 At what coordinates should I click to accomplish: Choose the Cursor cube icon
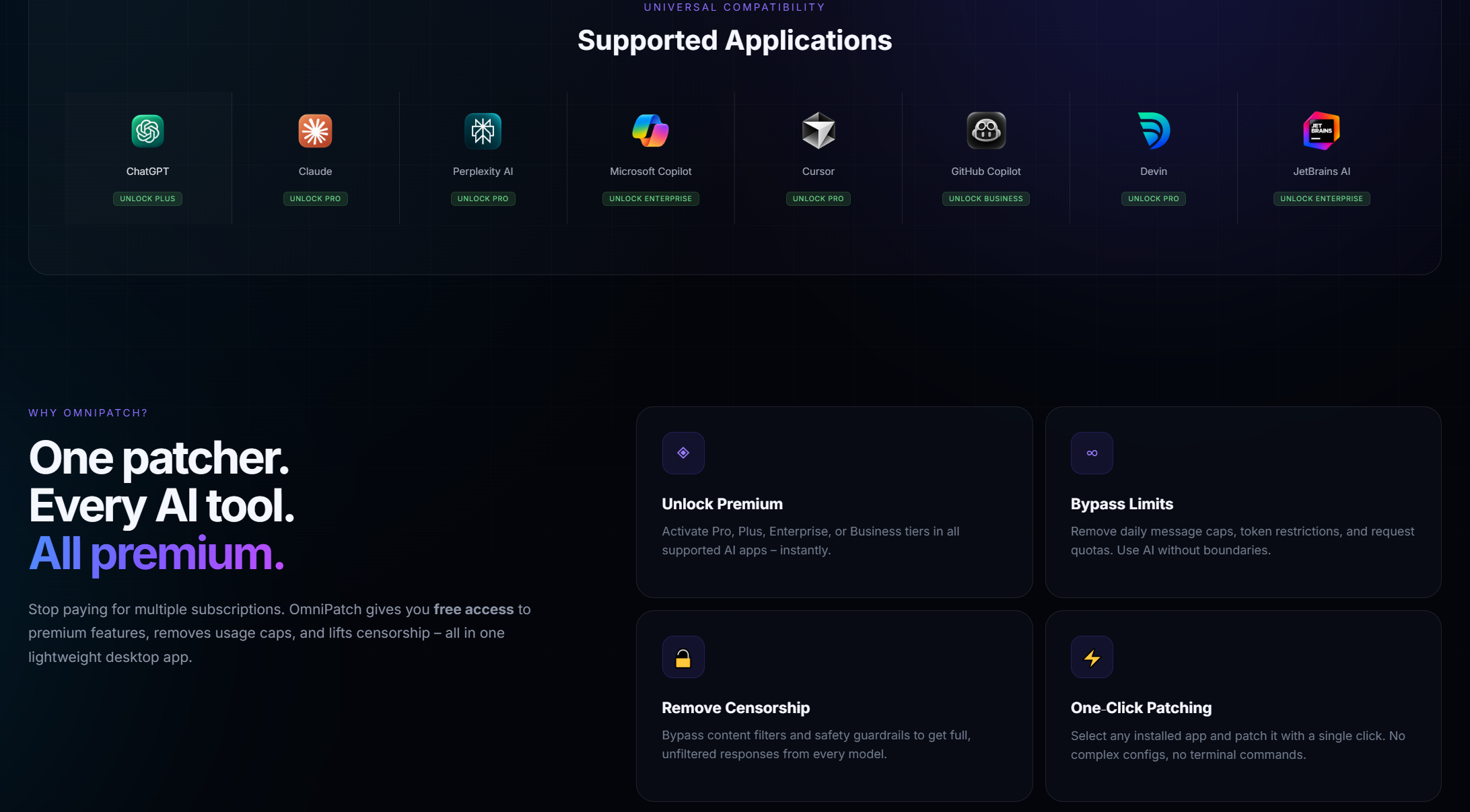coord(818,131)
